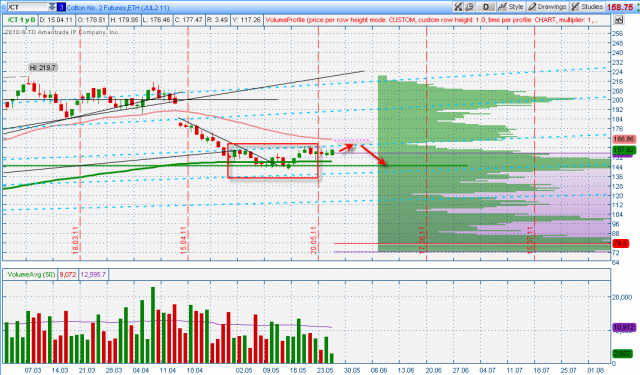Click the 'Y: 117.26' value
The width and height of the screenshot is (640, 375).
pyautogui.click(x=246, y=20)
